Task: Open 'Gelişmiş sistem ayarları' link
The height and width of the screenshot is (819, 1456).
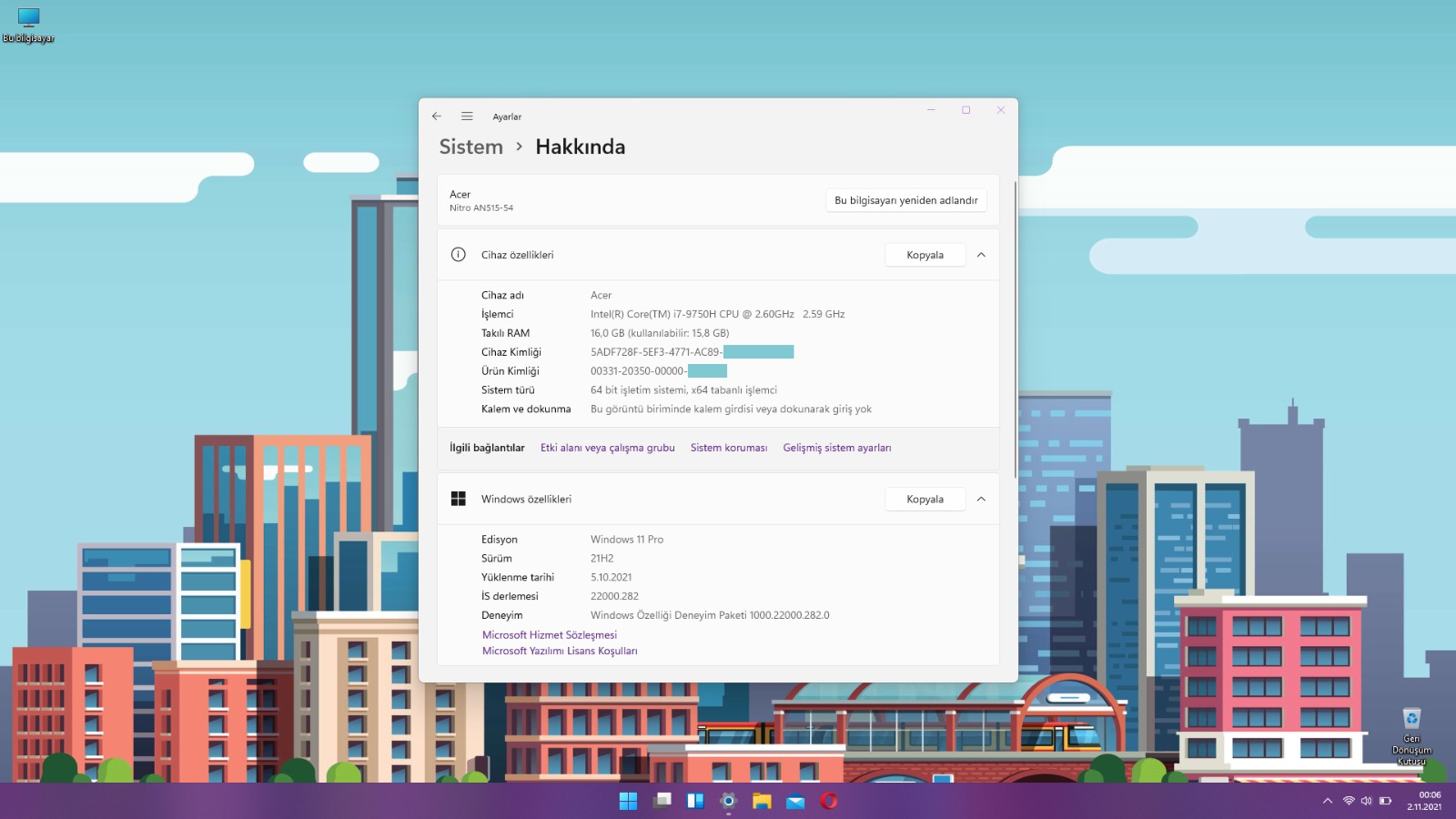Action: [837, 448]
